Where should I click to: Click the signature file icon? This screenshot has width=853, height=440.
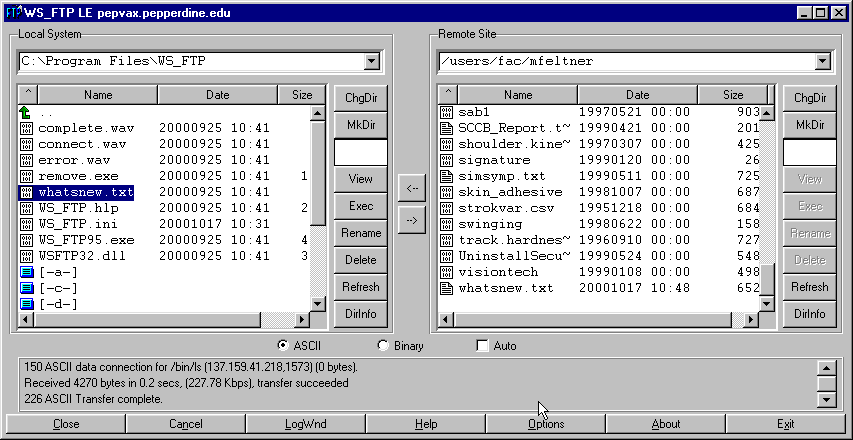click(446, 160)
